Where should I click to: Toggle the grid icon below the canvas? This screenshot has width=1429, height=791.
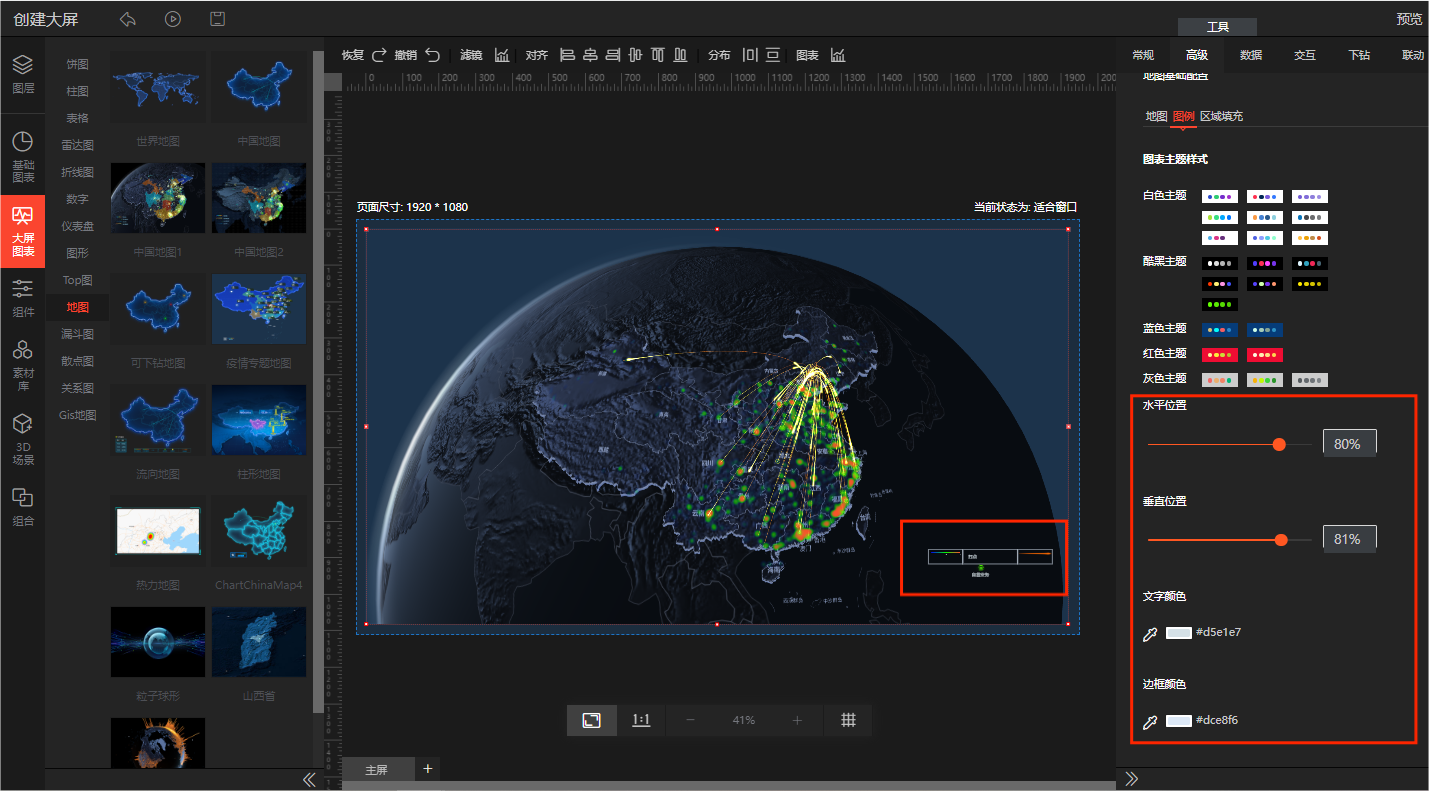tap(848, 720)
